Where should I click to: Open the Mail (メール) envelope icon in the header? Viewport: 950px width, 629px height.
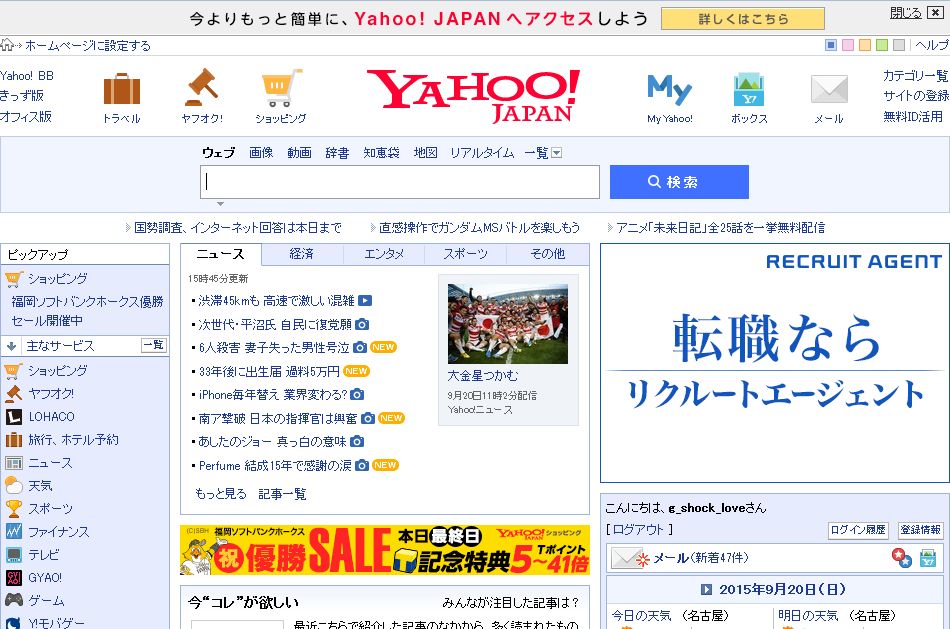click(829, 90)
